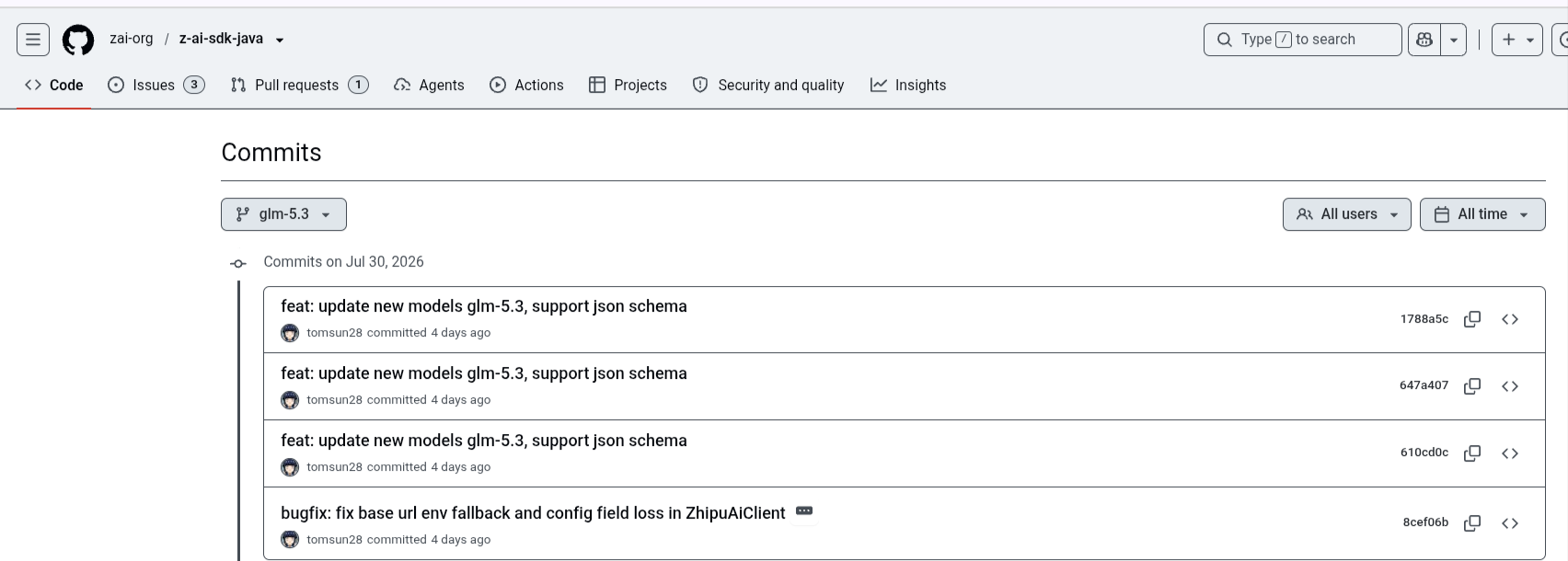1568x561 pixels.
Task: Focus the Type to search field
Action: point(1302,40)
